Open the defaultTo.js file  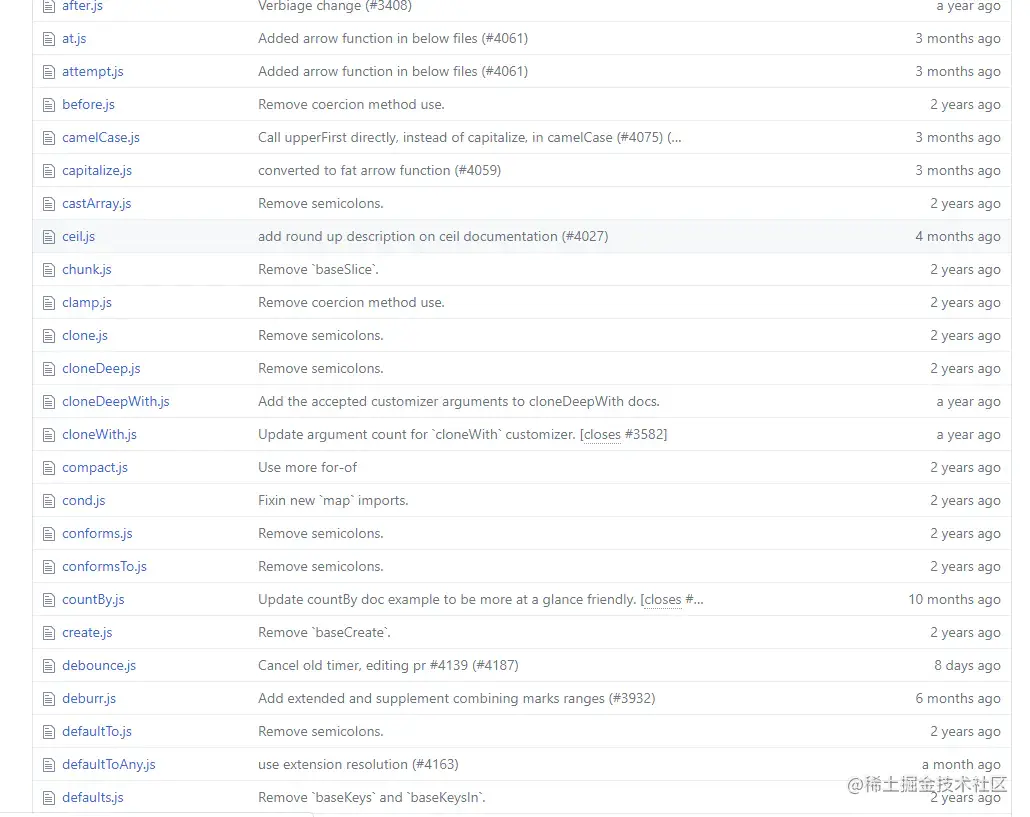[97, 732]
